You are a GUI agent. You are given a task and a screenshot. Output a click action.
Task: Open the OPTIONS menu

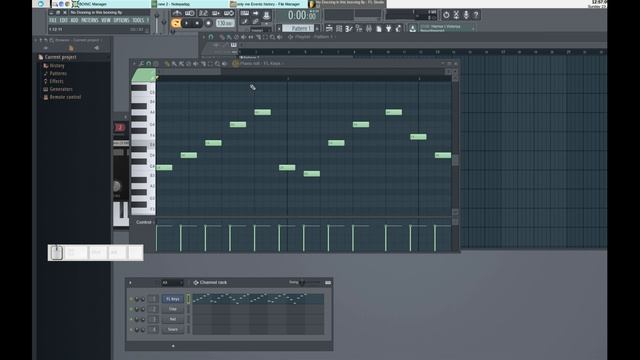point(121,20)
